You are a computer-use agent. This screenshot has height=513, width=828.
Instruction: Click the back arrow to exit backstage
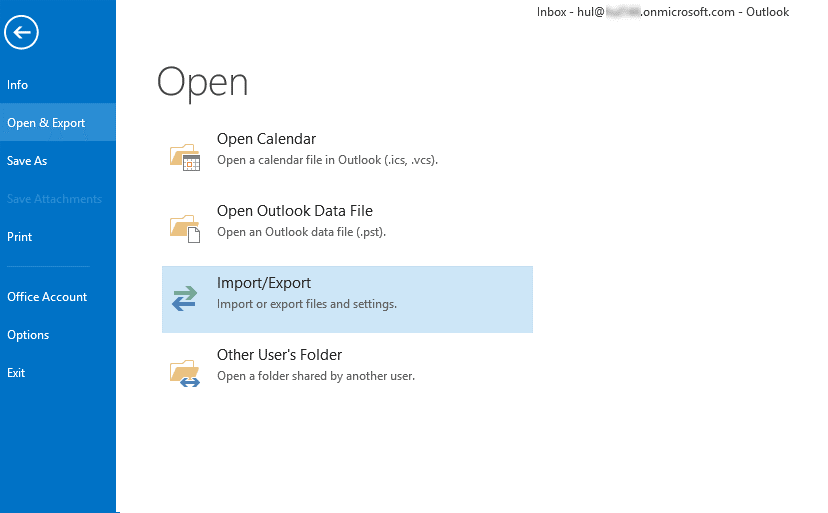(x=21, y=32)
